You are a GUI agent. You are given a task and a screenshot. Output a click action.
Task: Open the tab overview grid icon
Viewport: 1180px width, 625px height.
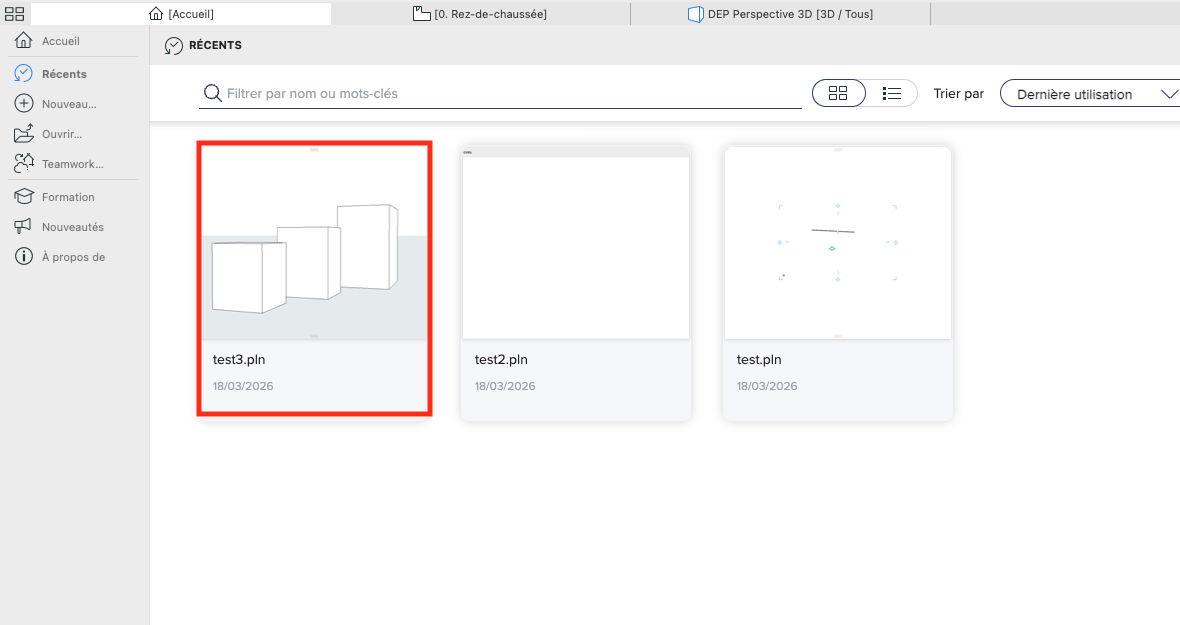tap(14, 14)
